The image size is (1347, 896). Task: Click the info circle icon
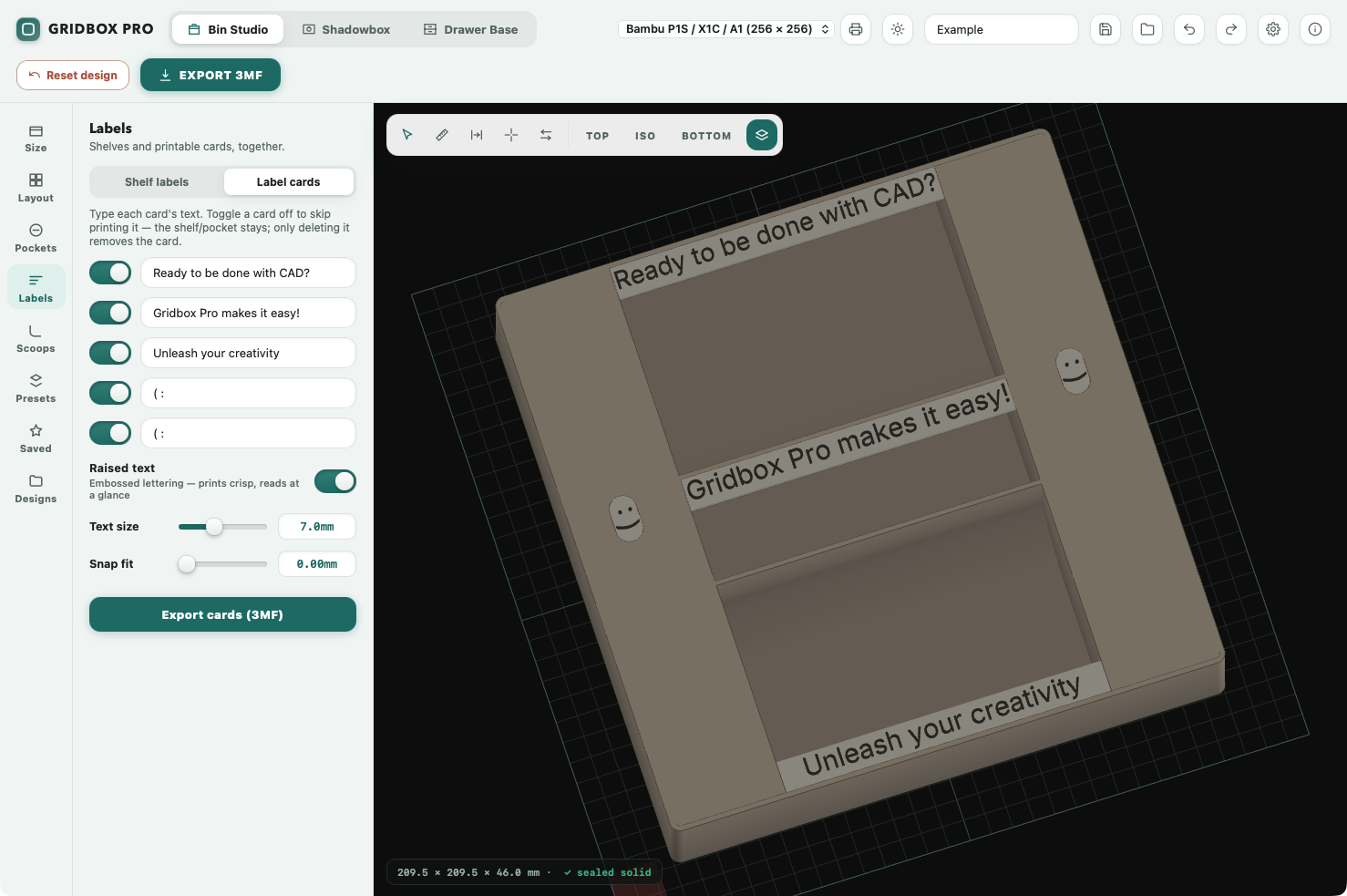[1315, 29]
